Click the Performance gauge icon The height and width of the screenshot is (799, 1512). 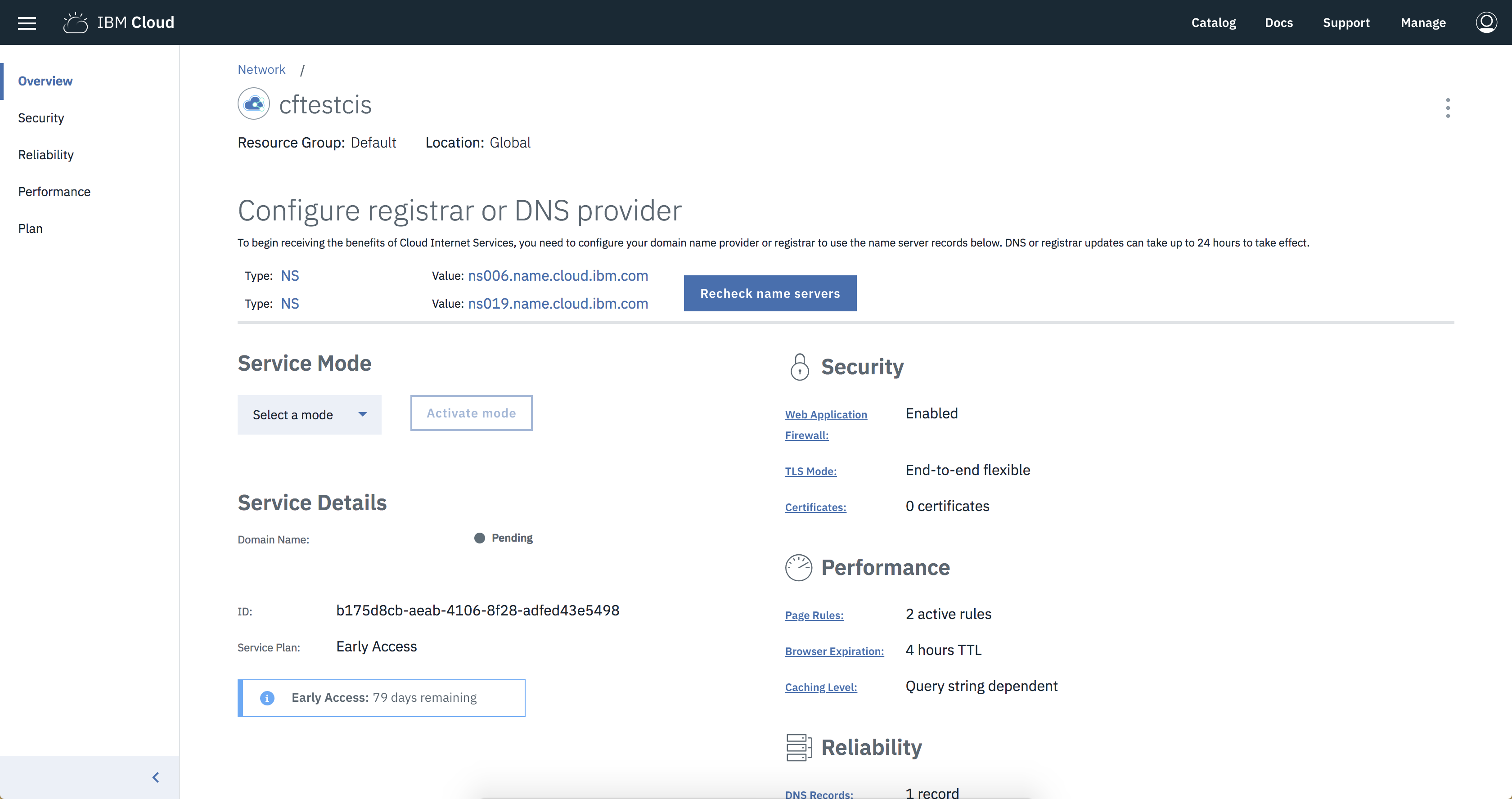click(798, 567)
